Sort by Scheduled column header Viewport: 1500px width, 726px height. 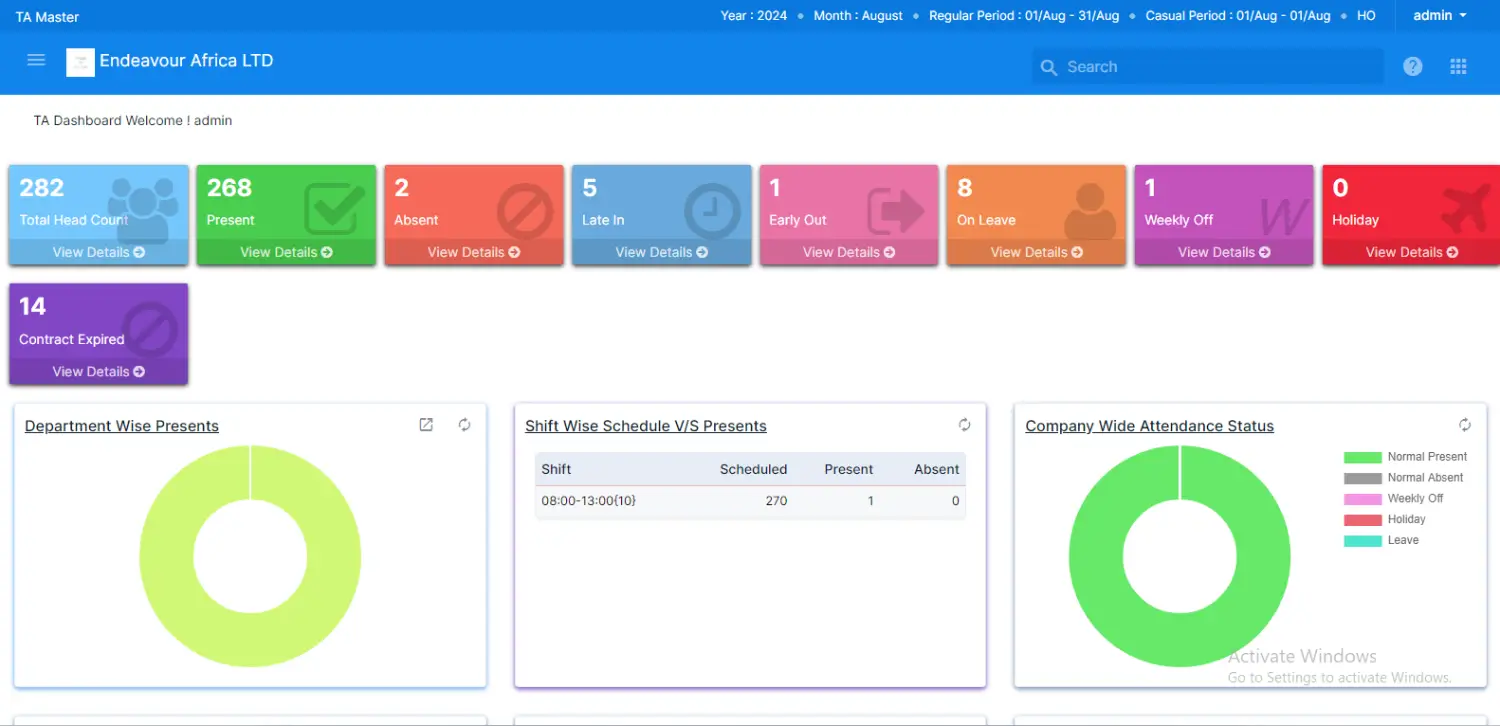coord(753,469)
